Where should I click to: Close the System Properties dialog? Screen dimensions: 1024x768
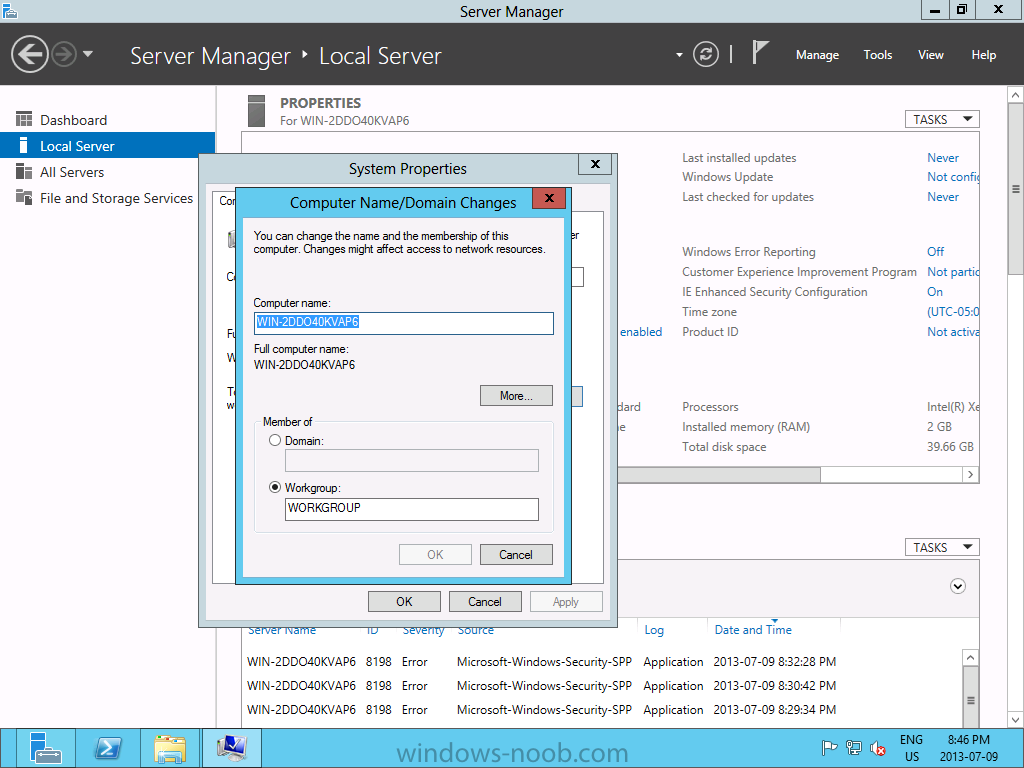tap(595, 164)
